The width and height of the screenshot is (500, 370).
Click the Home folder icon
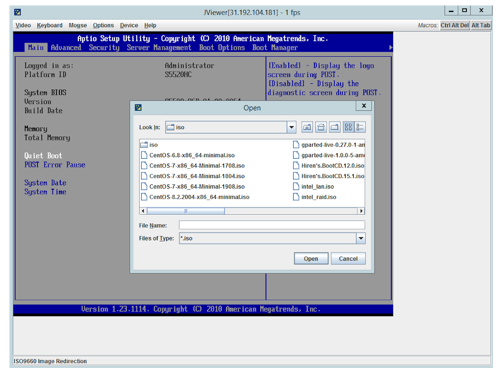tap(321, 127)
